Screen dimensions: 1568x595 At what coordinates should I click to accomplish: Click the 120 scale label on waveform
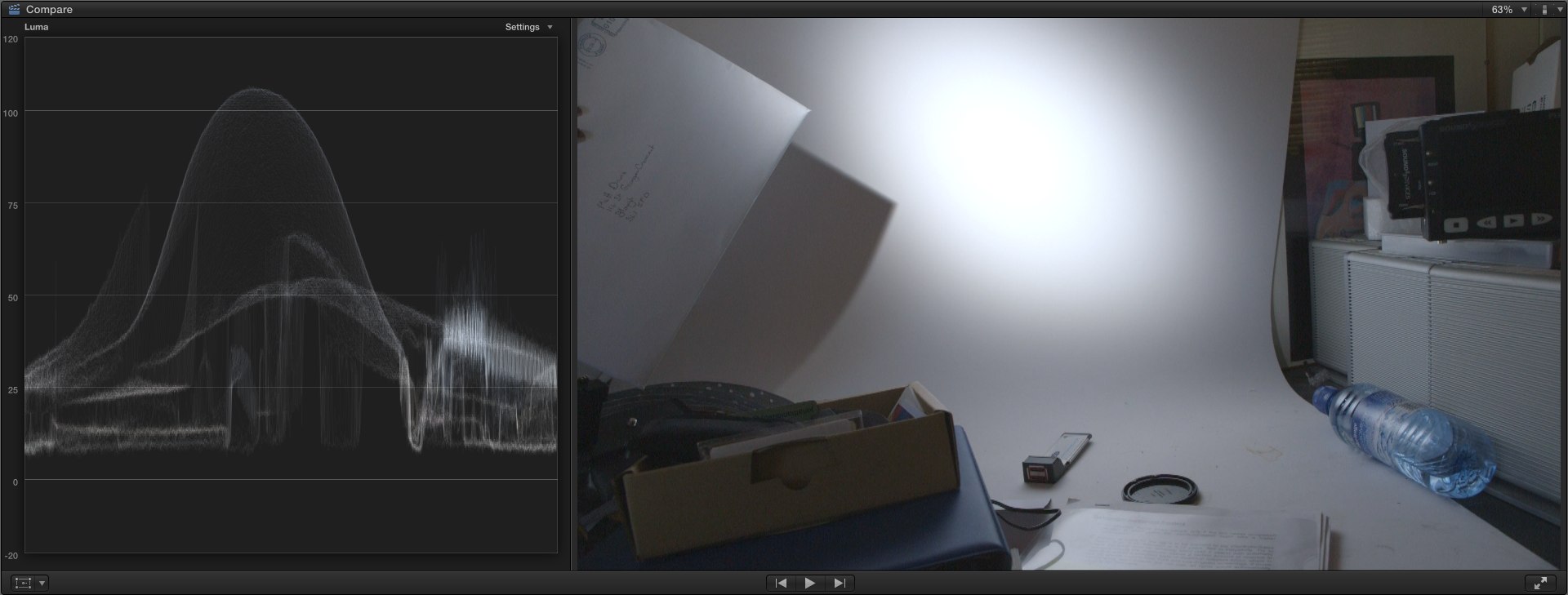tap(11, 39)
